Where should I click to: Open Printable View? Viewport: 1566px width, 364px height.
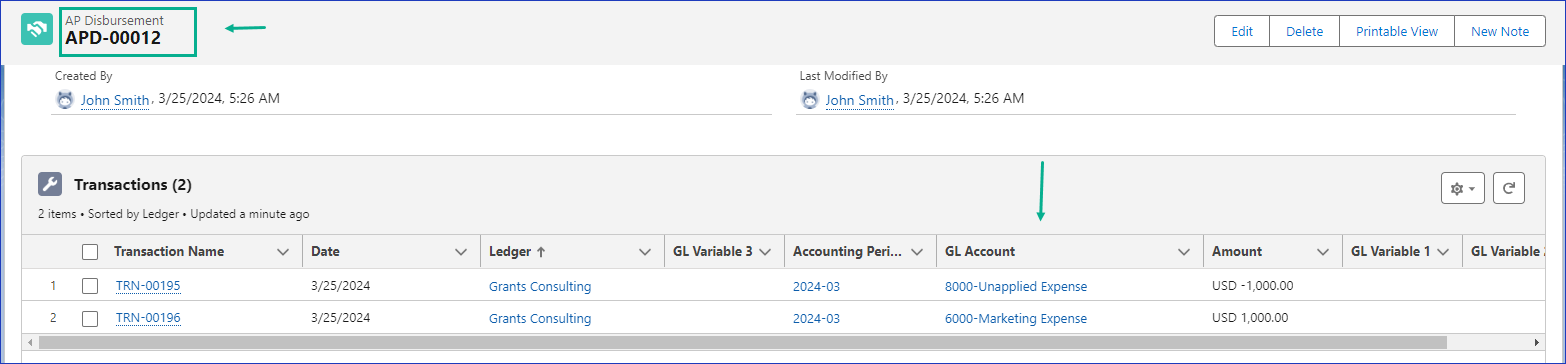1396,31
